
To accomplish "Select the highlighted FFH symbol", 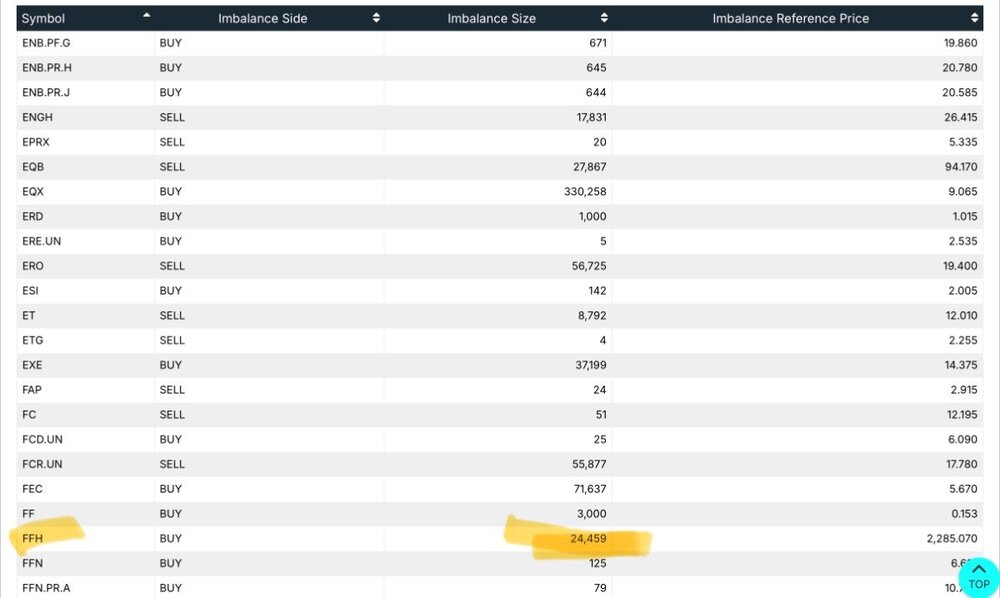I will [x=33, y=539].
